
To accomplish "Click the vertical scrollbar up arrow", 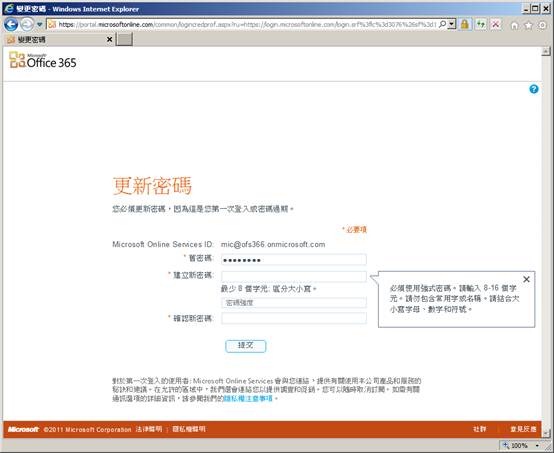I will [546, 52].
